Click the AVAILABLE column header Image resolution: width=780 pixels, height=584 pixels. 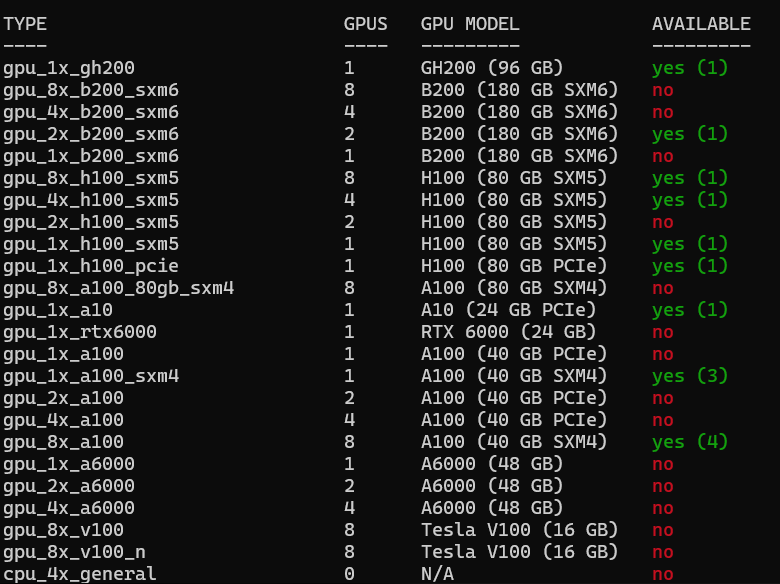pyautogui.click(x=701, y=24)
